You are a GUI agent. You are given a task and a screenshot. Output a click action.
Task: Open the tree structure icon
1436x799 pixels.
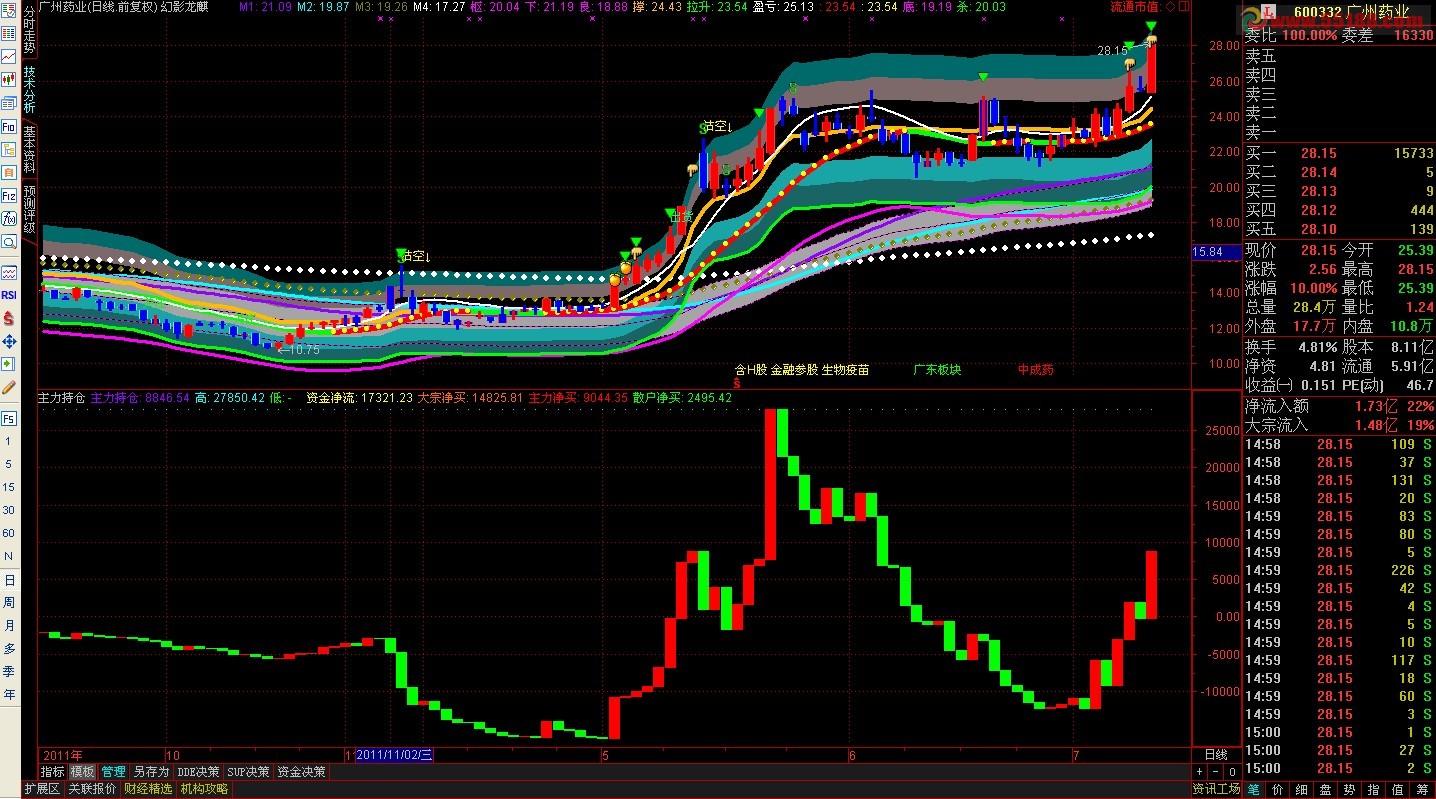(9, 150)
